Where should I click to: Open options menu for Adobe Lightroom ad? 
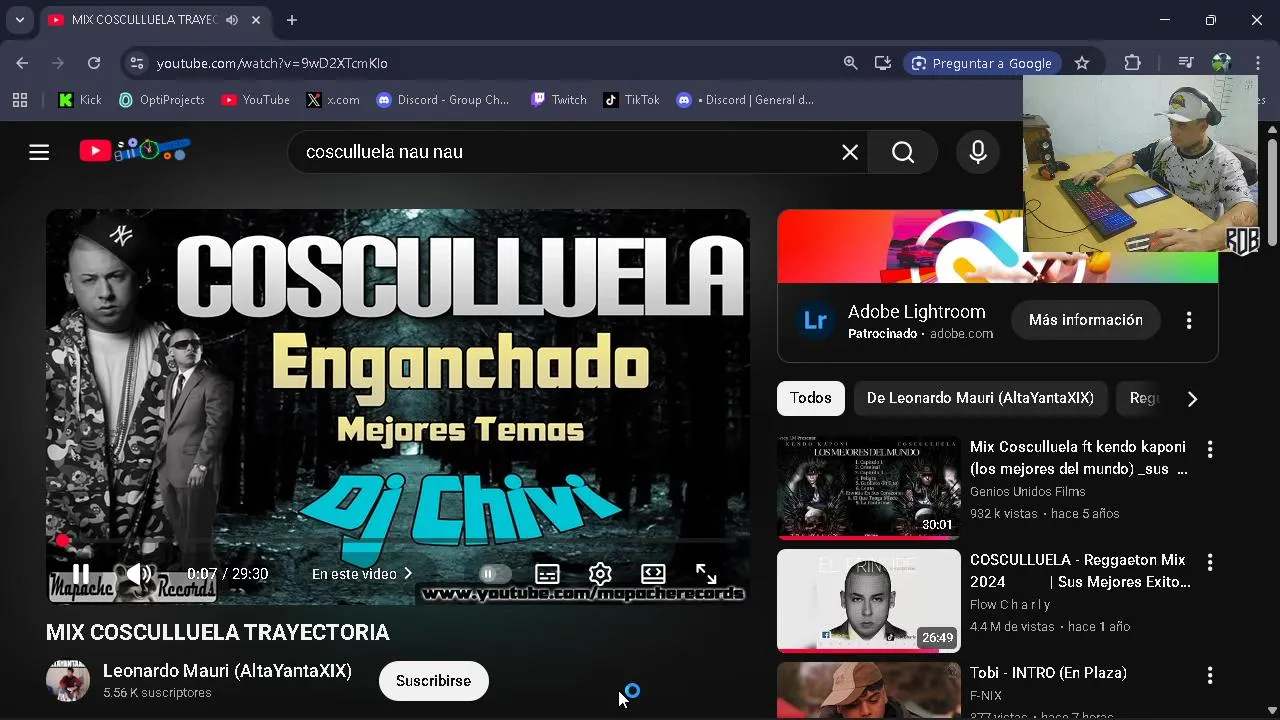tap(1189, 320)
